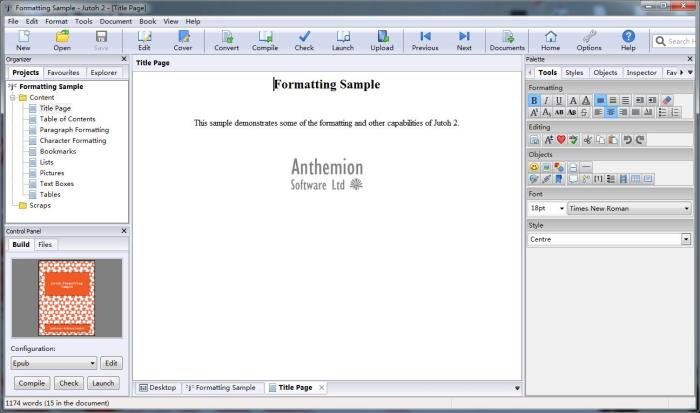
Task: Click the Edit project toolbar icon
Action: (x=144, y=40)
